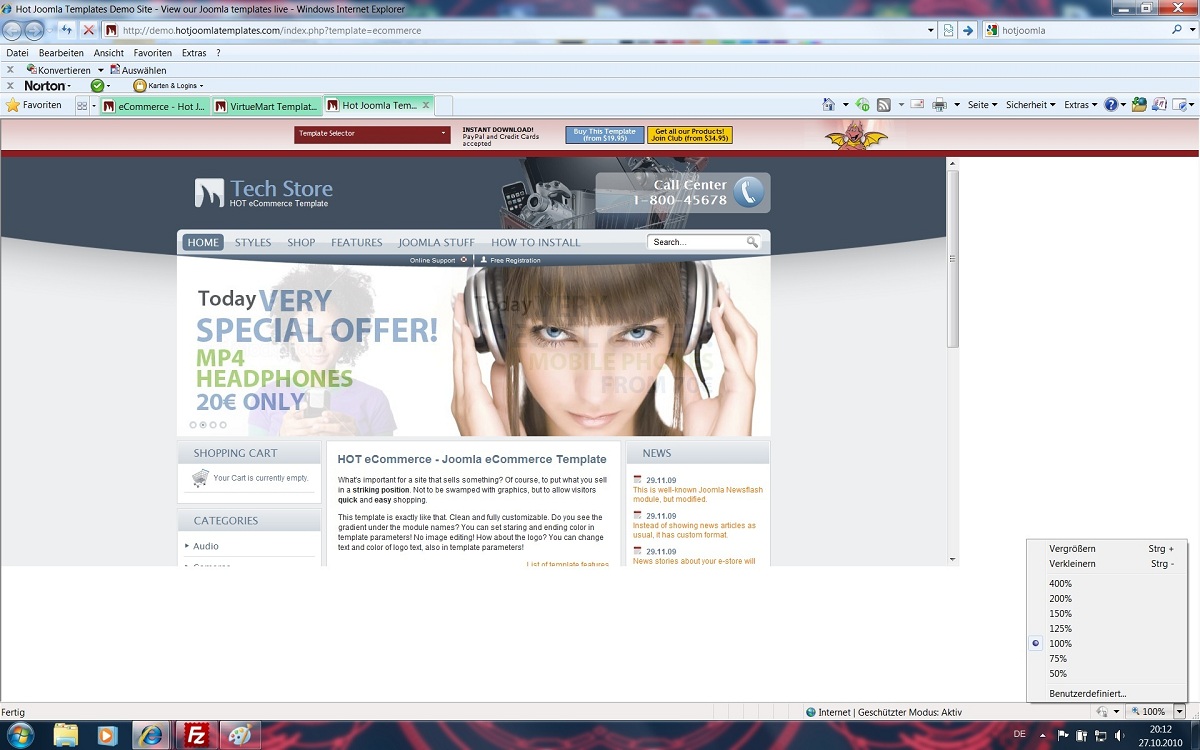Click the Auswählen toolbar button
The image size is (1200, 750).
[138, 70]
